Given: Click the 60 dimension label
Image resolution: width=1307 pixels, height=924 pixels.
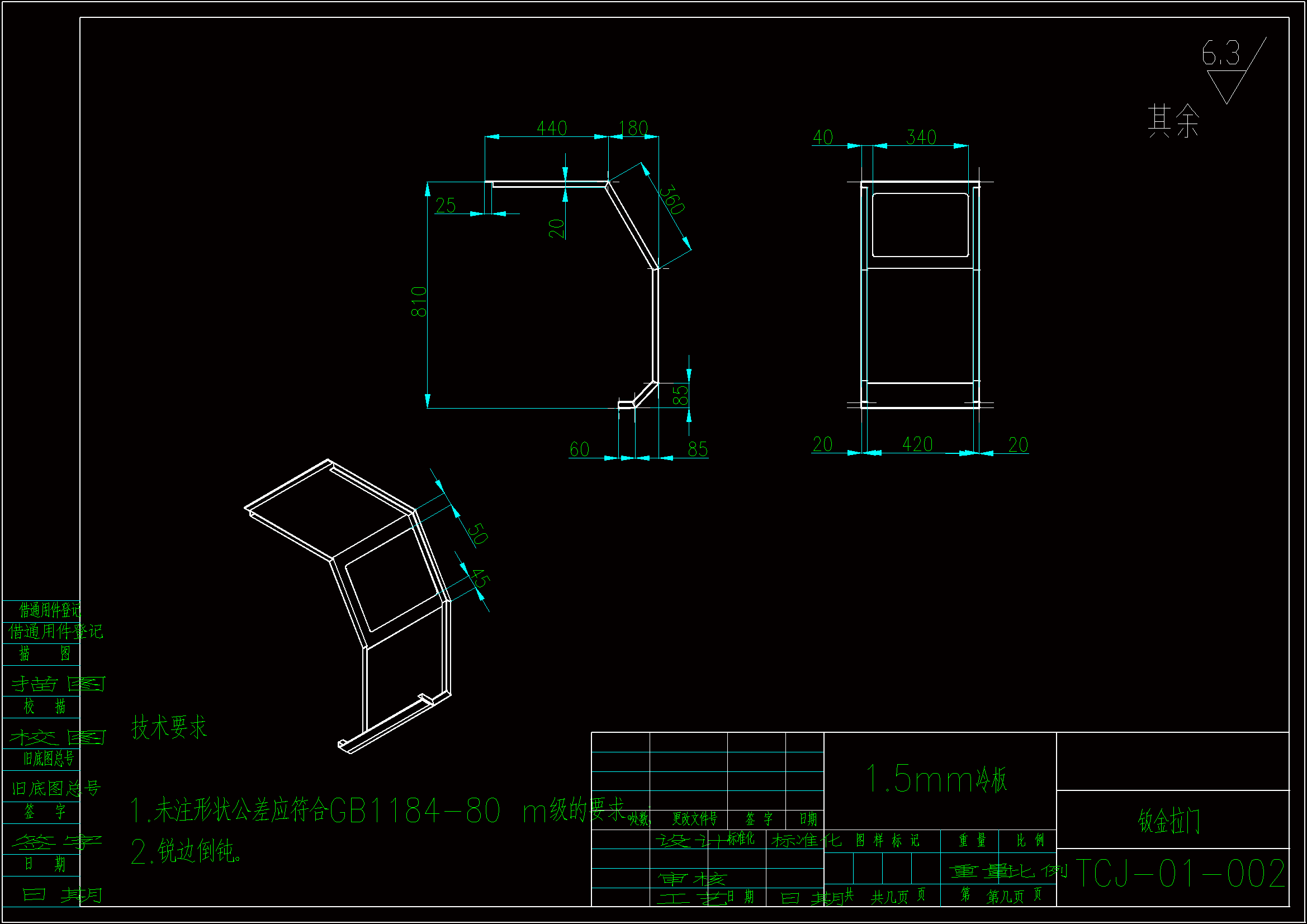Looking at the screenshot, I should (579, 449).
